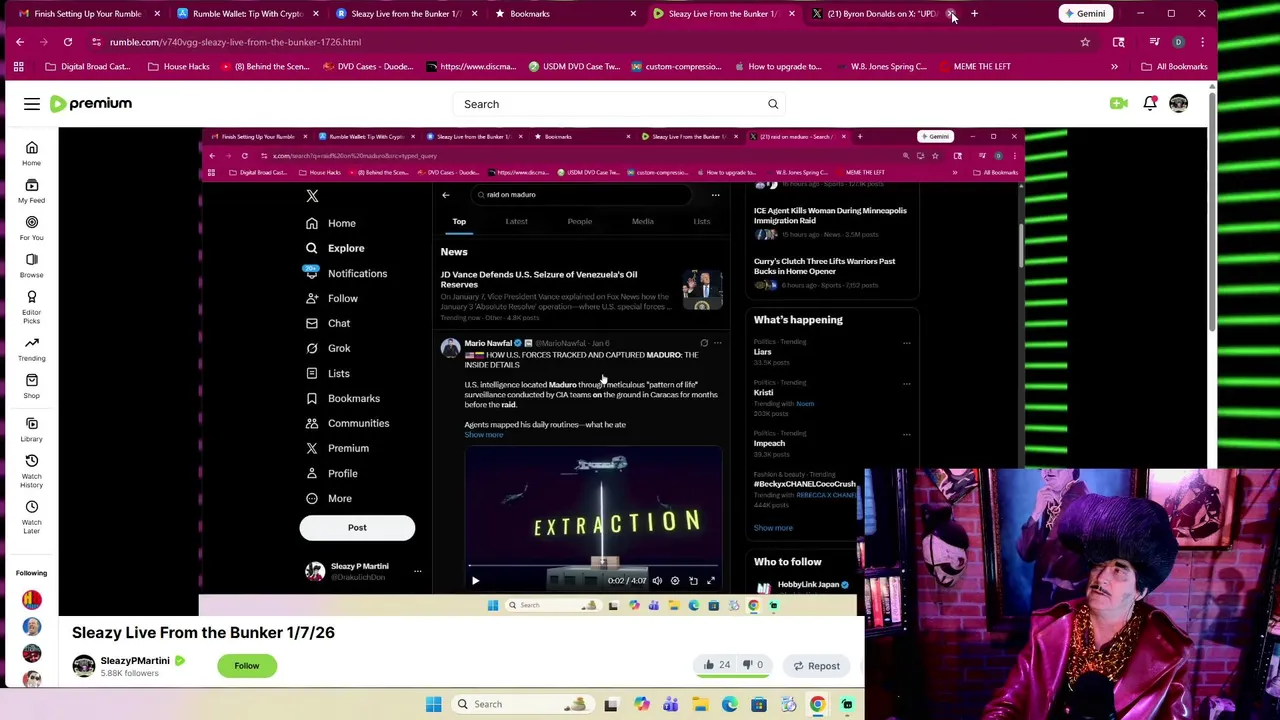Open Behind the Scenes YouTube bookmark
The height and width of the screenshot is (720, 1280).
[x=265, y=66]
